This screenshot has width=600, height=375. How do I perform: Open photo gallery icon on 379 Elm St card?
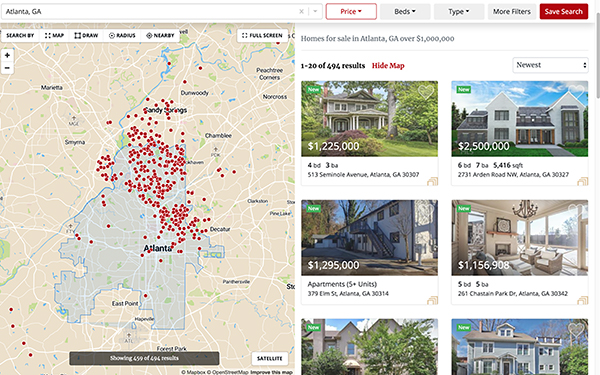[432, 300]
